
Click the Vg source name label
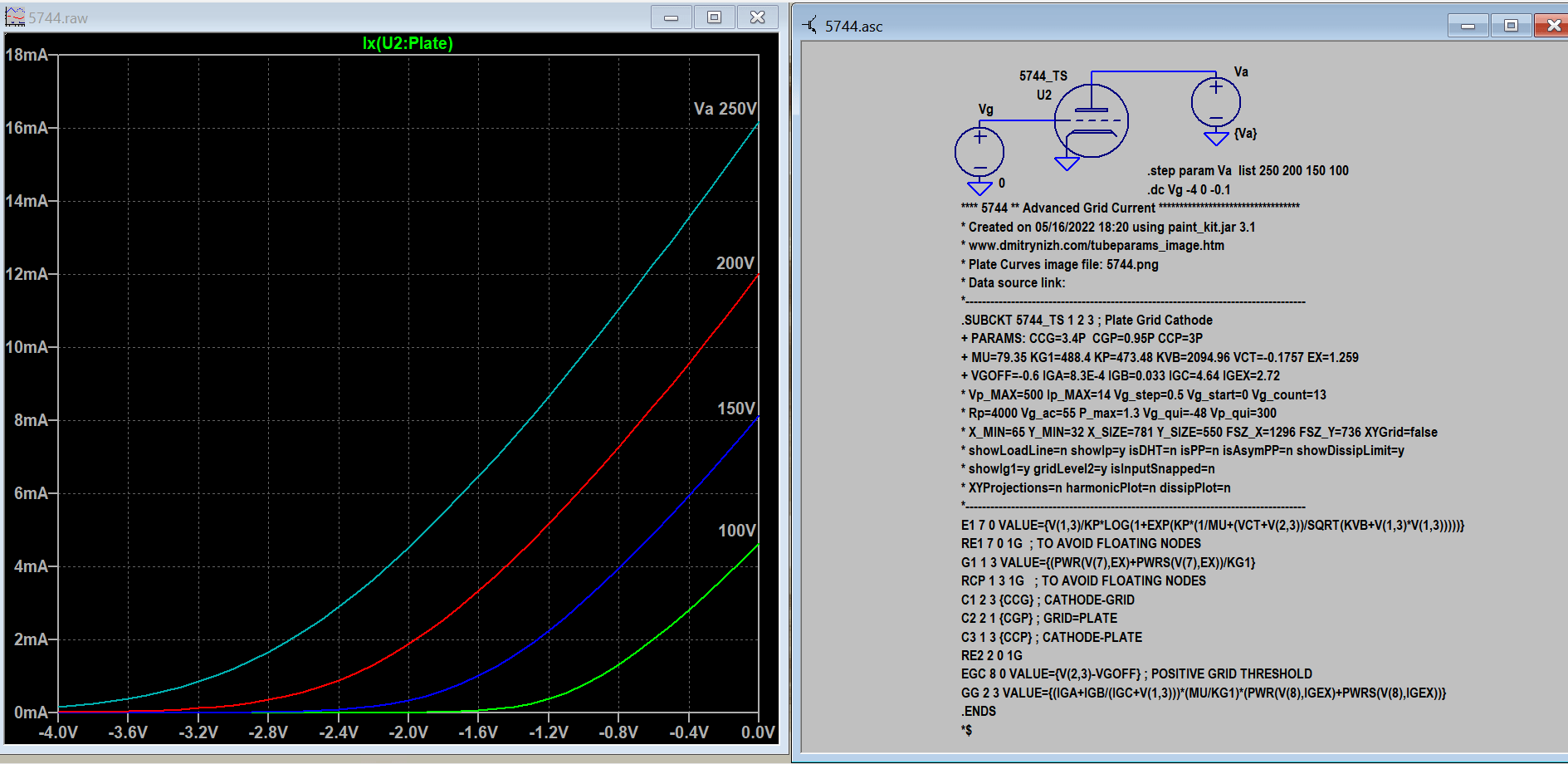click(985, 109)
